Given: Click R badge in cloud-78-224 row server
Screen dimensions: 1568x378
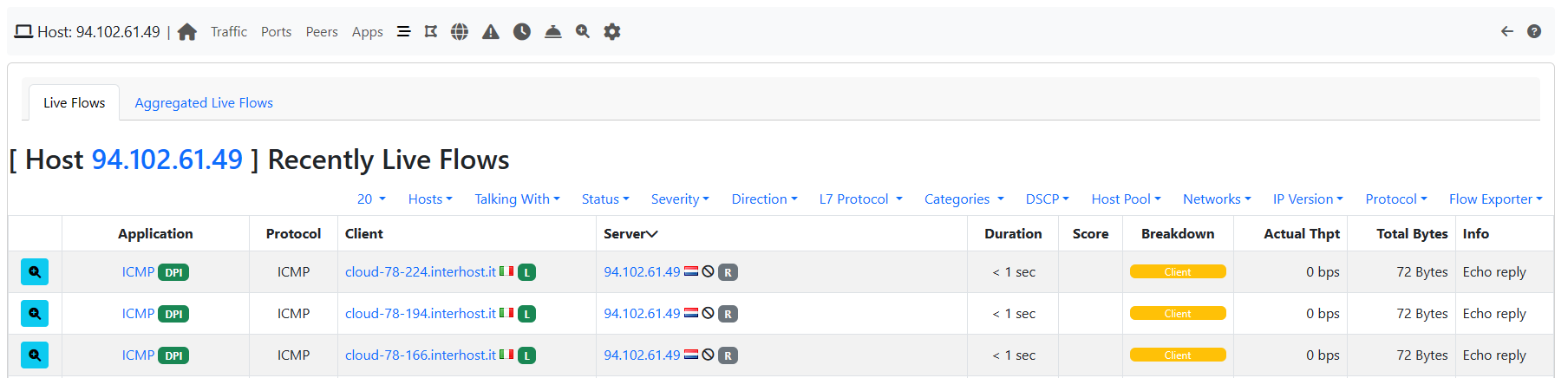Looking at the screenshot, I should coord(728,272).
